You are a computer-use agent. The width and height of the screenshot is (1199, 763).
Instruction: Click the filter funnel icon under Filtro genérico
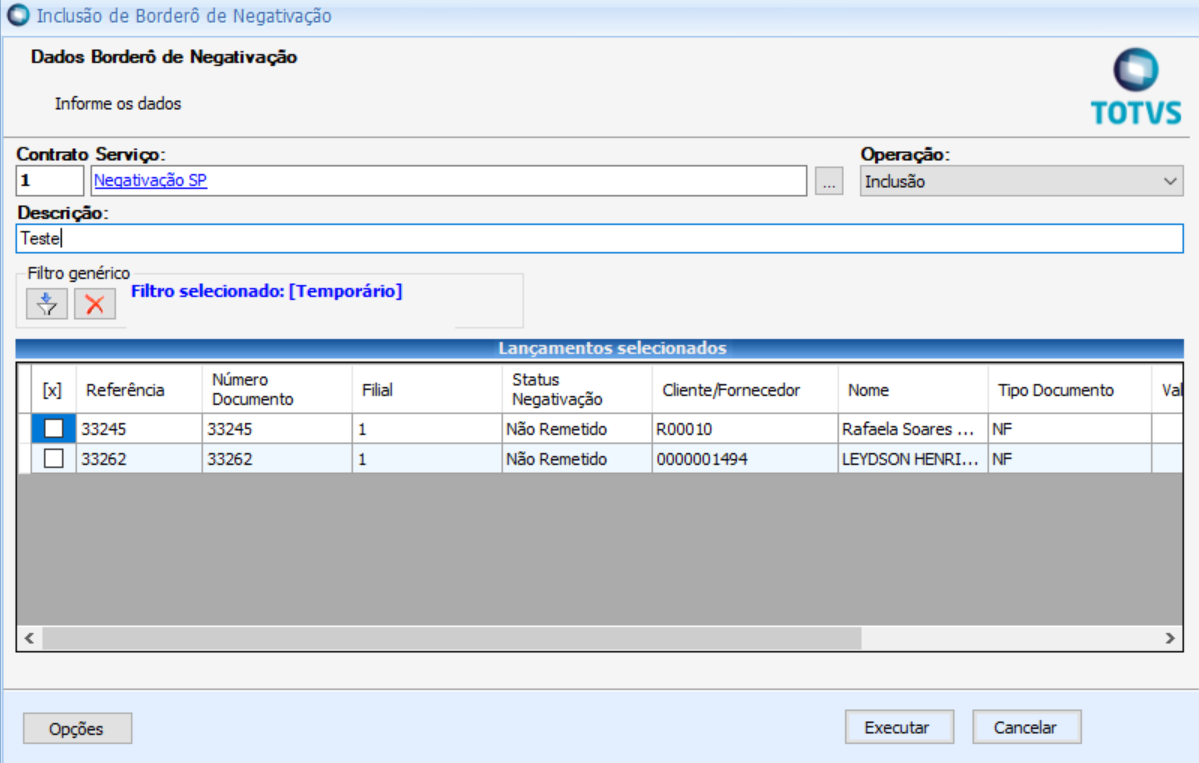click(x=47, y=304)
